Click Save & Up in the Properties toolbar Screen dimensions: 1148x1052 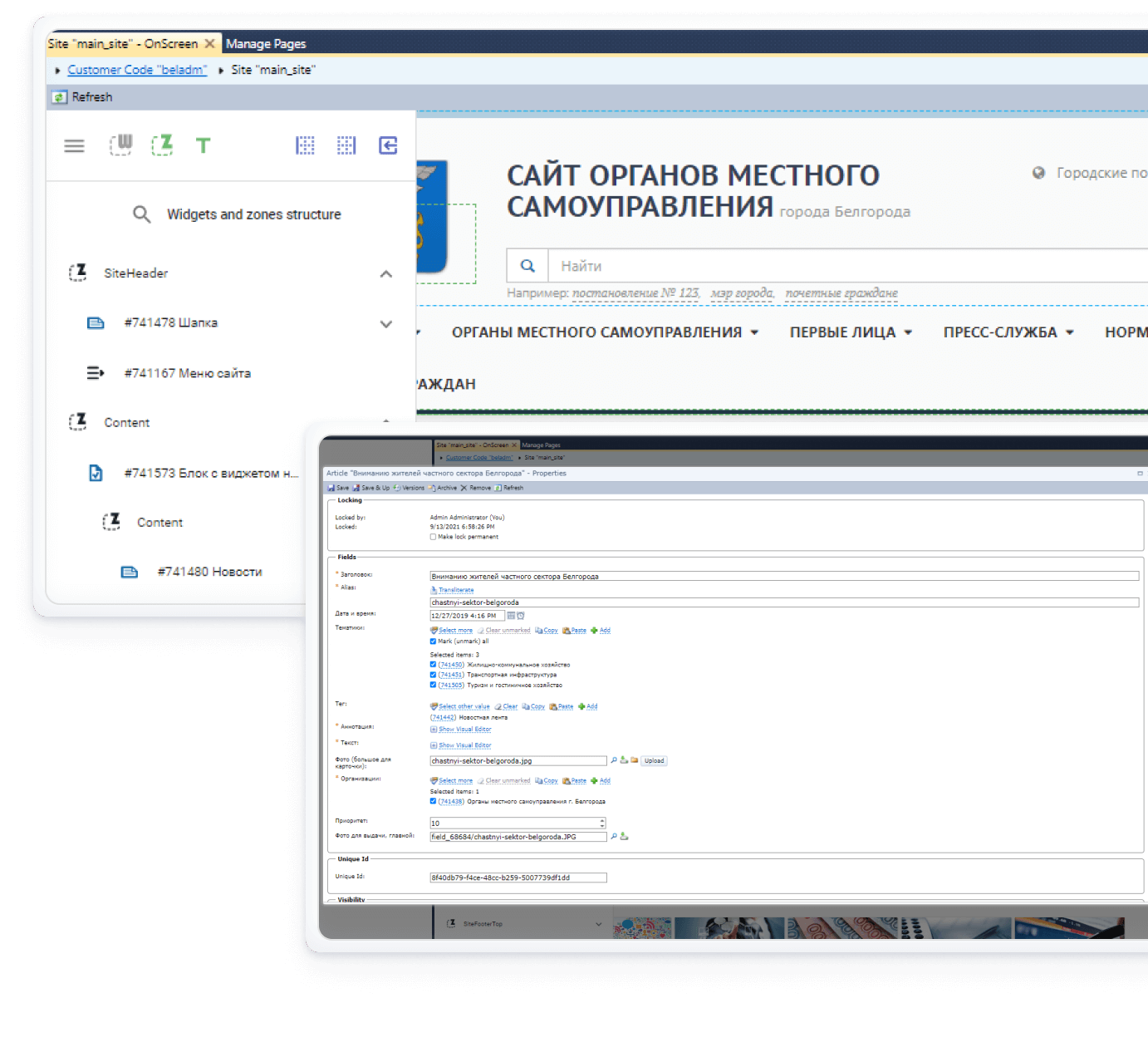click(x=371, y=488)
